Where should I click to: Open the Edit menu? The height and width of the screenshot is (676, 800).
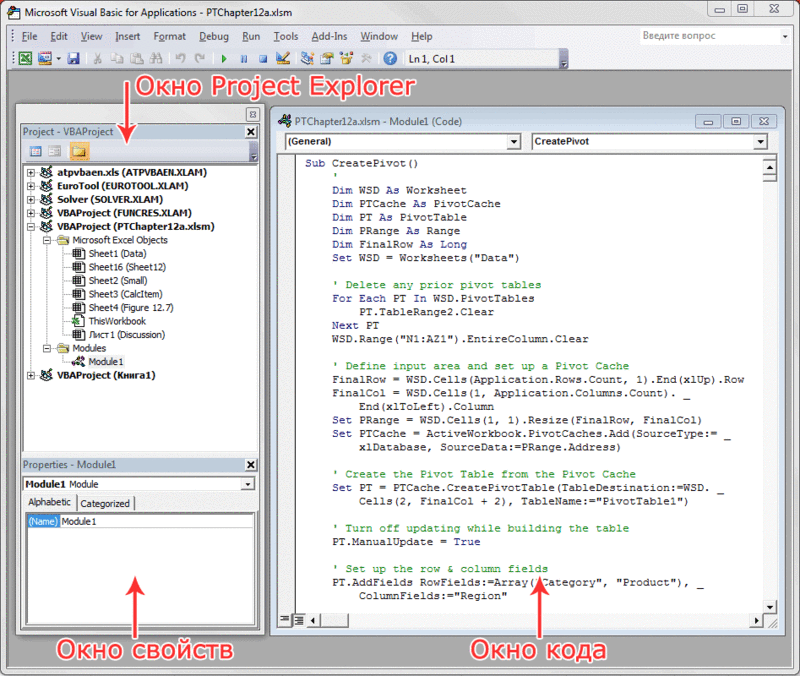point(59,36)
